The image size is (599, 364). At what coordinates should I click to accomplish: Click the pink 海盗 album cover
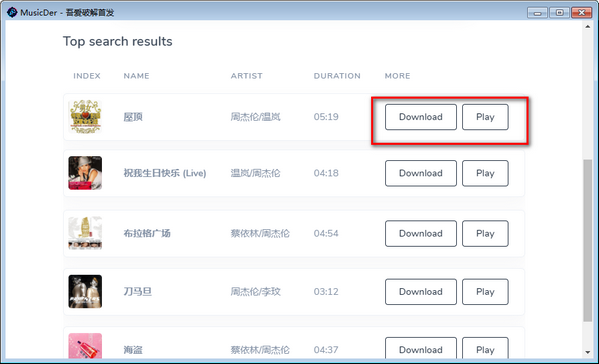tap(85, 346)
